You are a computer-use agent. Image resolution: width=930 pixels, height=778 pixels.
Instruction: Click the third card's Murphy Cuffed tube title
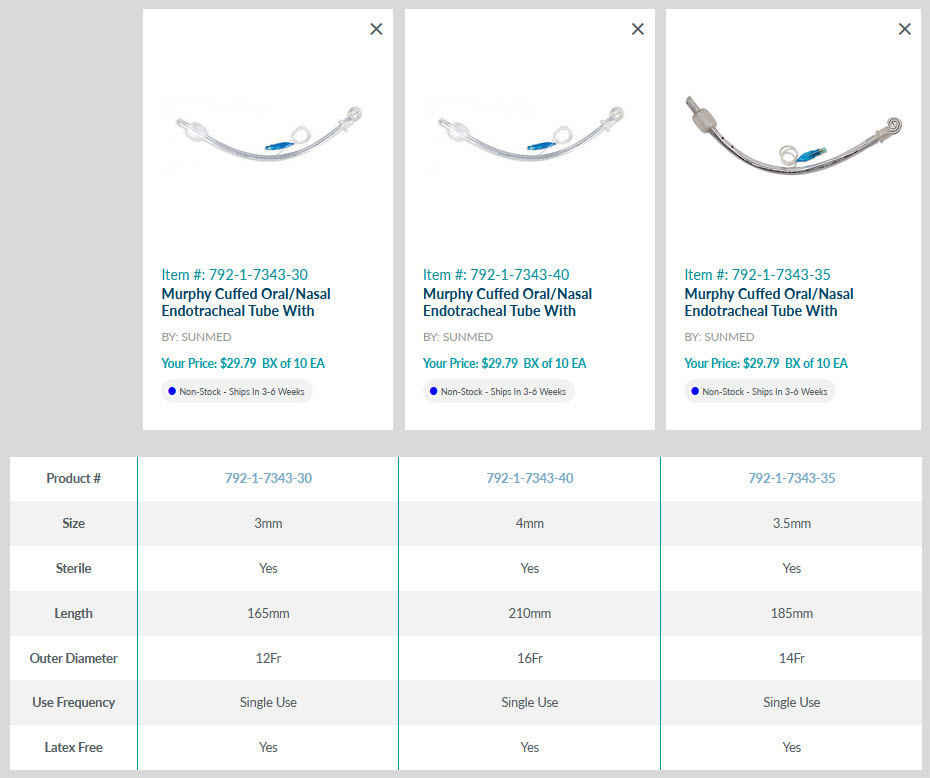pyautogui.click(x=769, y=302)
